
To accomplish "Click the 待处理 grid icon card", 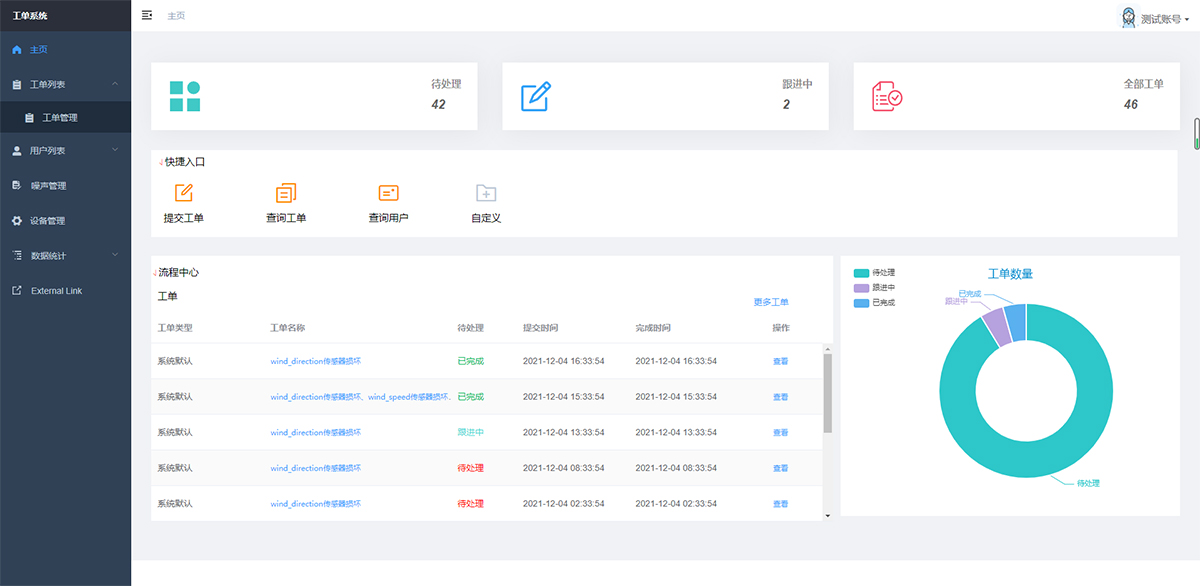I will [185, 96].
